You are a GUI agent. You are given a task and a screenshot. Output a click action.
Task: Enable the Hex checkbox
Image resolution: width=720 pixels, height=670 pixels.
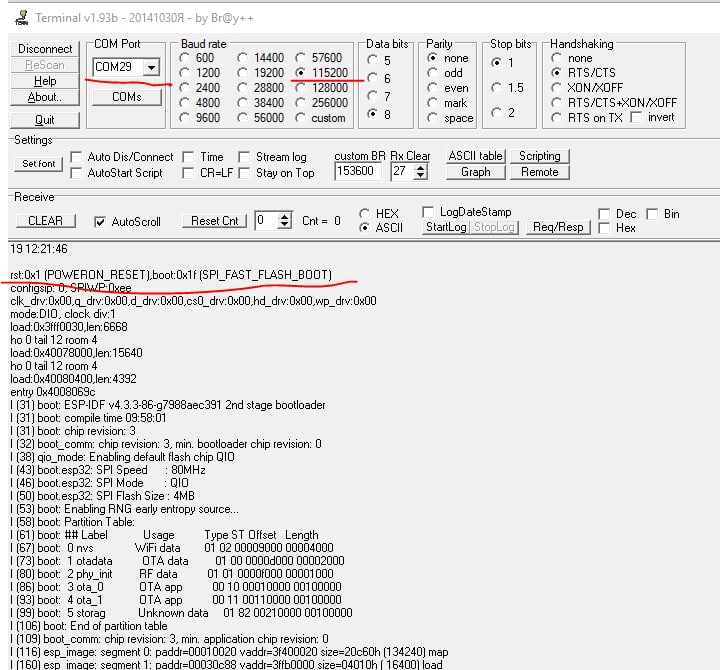(604, 228)
